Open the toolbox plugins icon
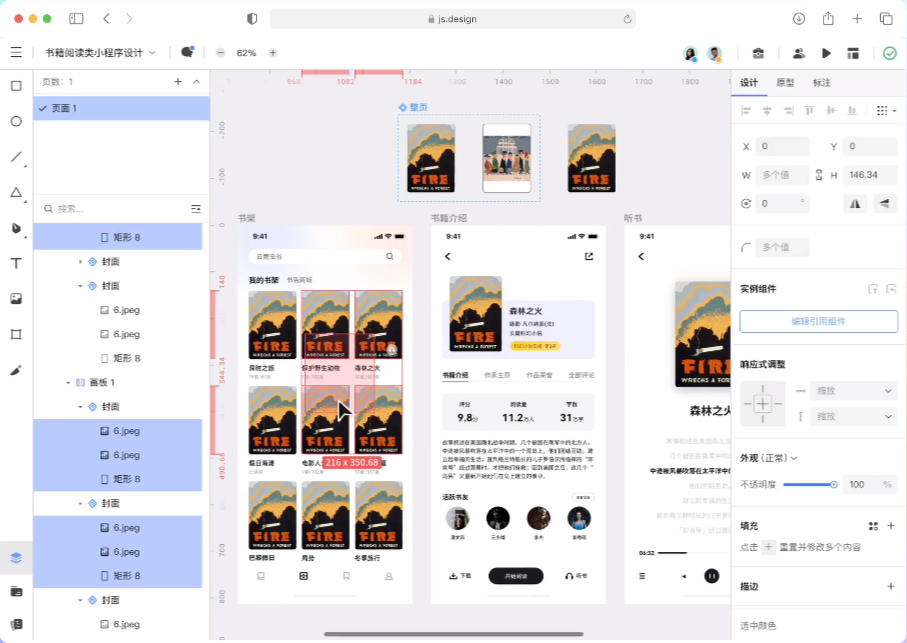The image size is (907, 643). click(758, 53)
